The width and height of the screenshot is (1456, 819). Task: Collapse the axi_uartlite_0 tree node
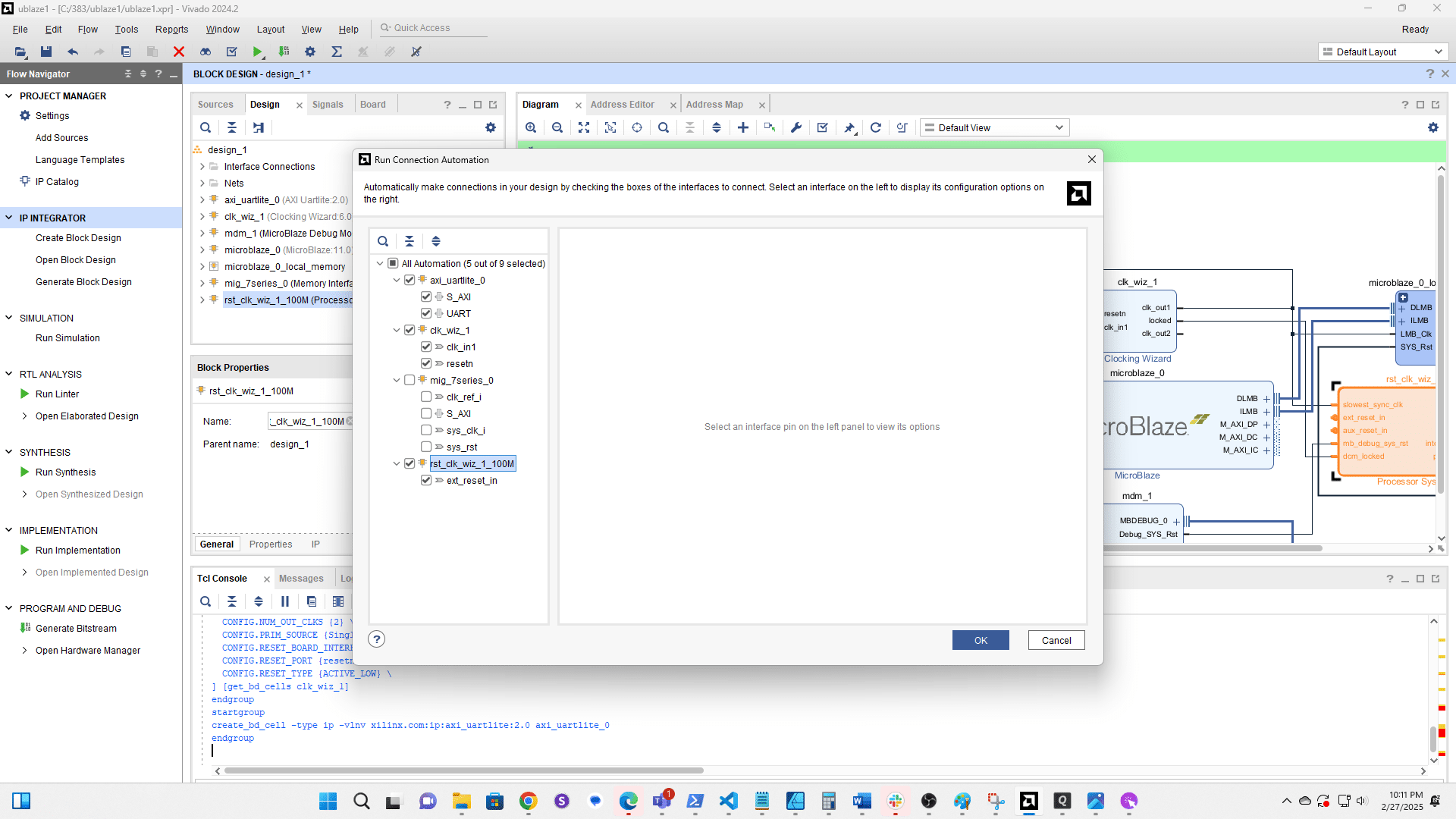point(396,281)
